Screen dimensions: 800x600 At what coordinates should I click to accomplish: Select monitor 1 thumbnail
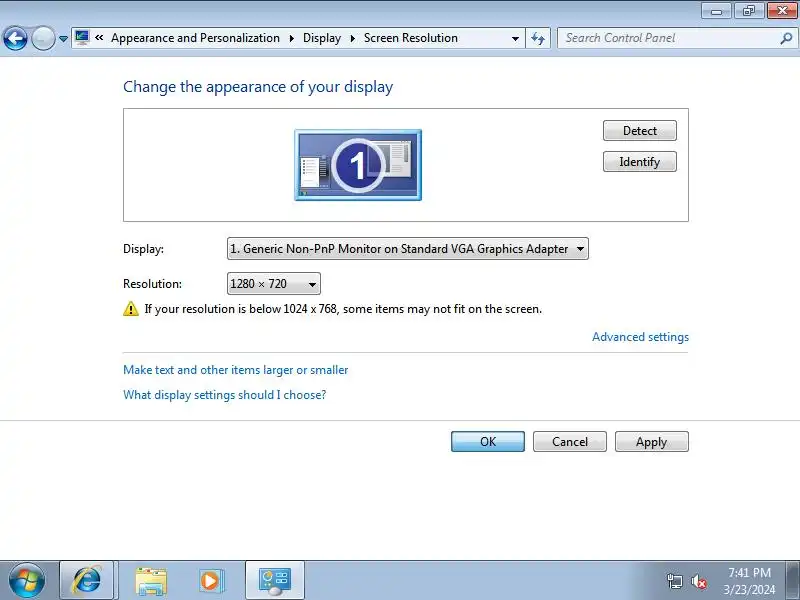point(358,165)
